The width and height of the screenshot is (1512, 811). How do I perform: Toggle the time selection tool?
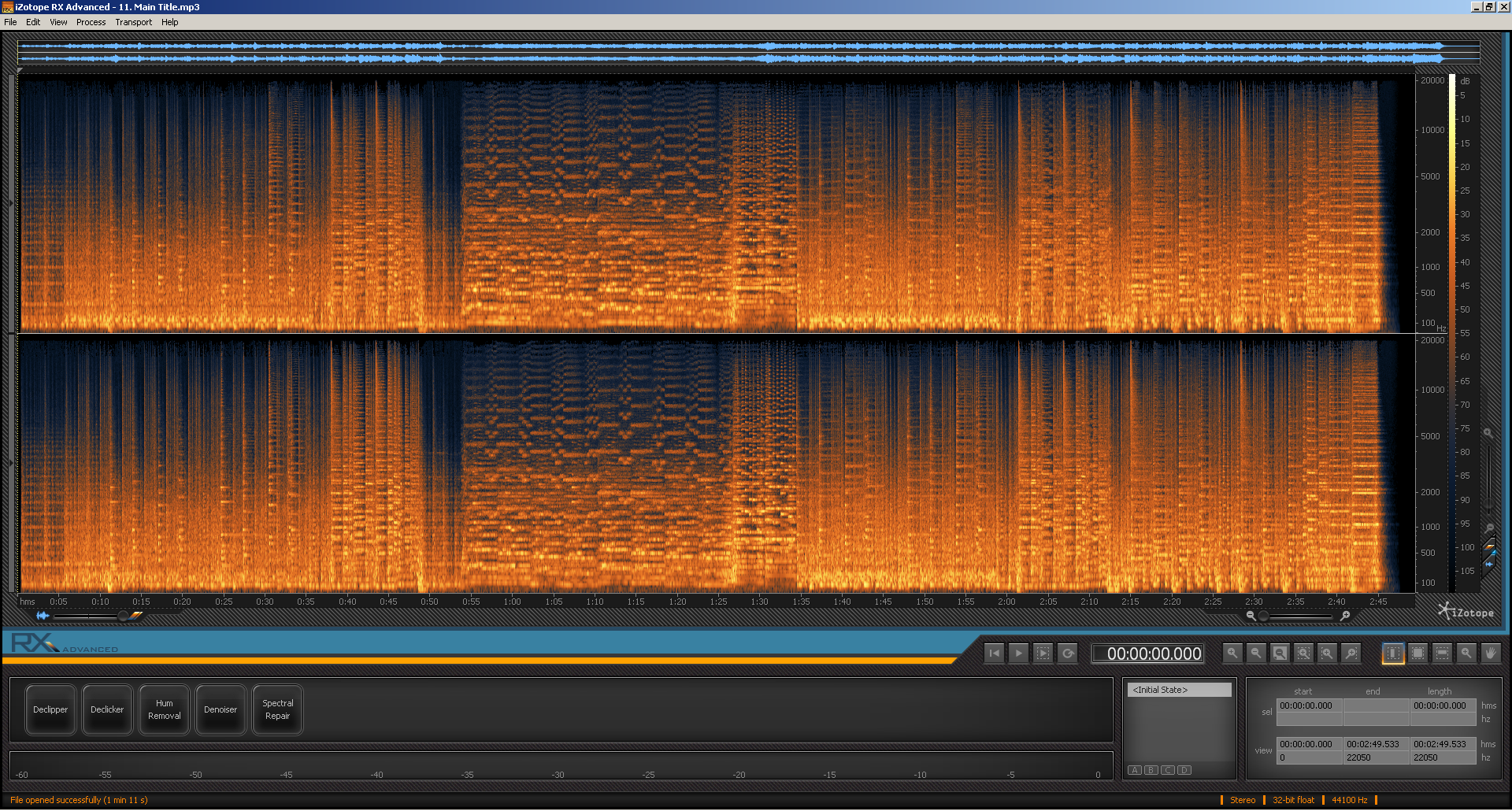1392,653
